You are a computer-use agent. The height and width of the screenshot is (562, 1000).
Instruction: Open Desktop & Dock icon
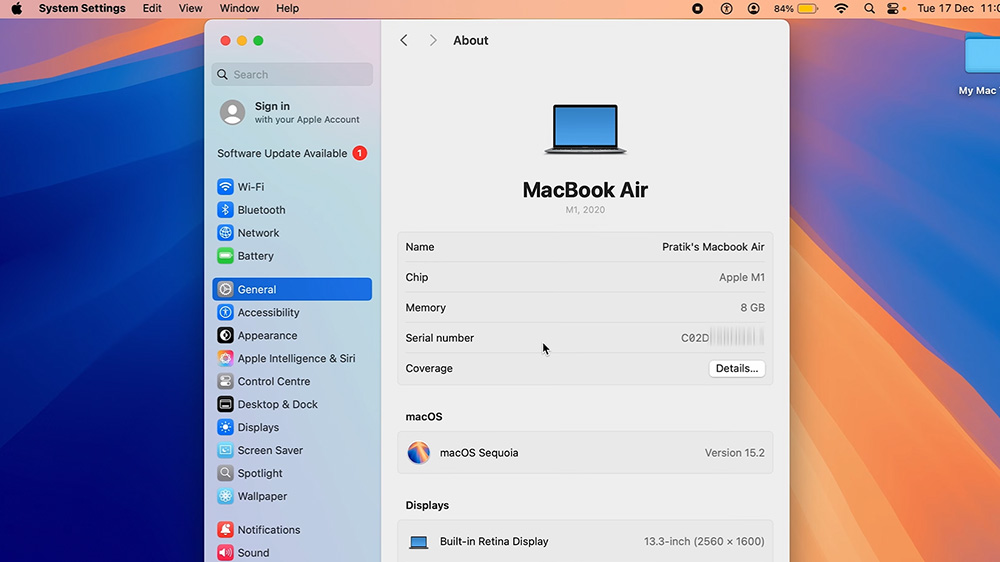225,404
